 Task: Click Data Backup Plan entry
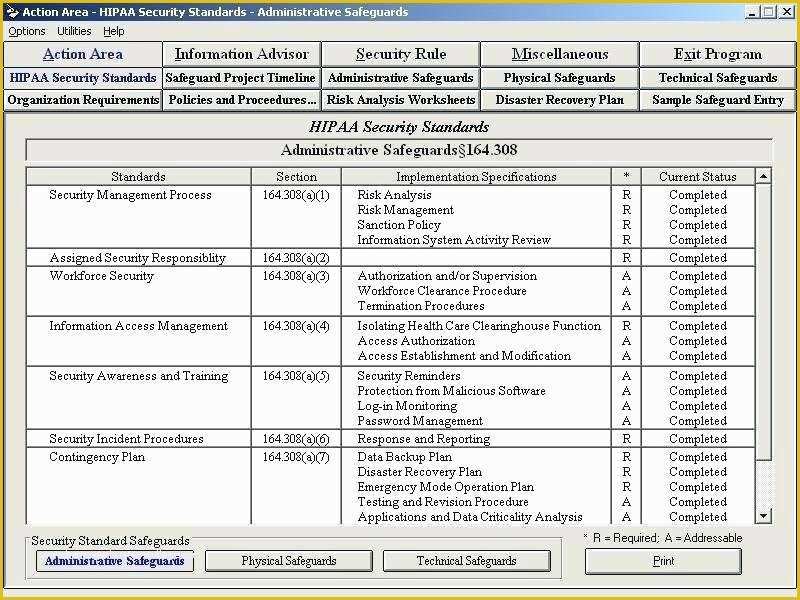[405, 457]
